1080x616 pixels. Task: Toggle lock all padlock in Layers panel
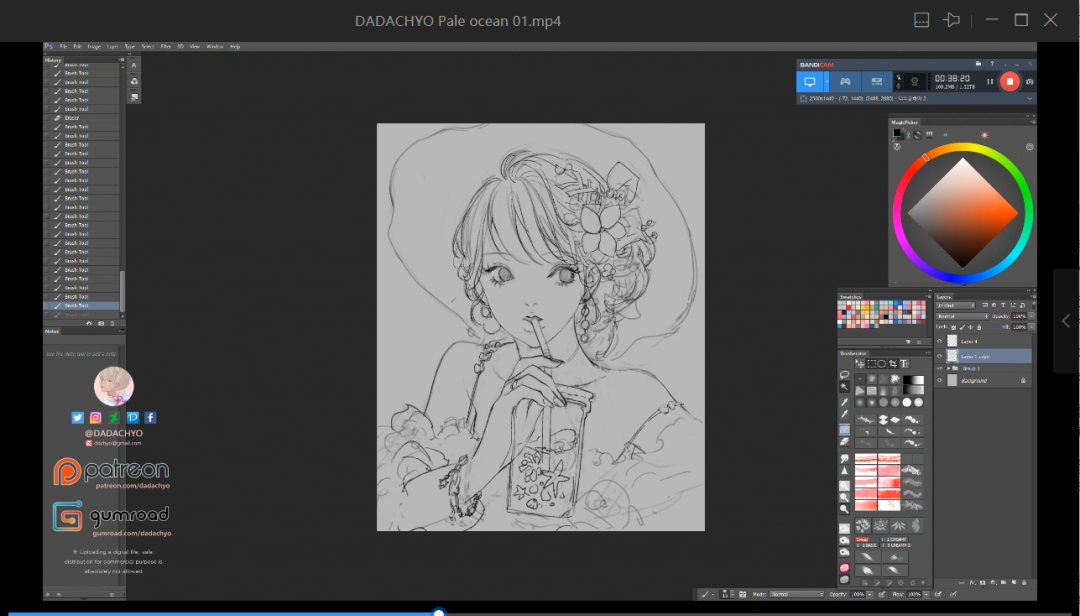979,327
